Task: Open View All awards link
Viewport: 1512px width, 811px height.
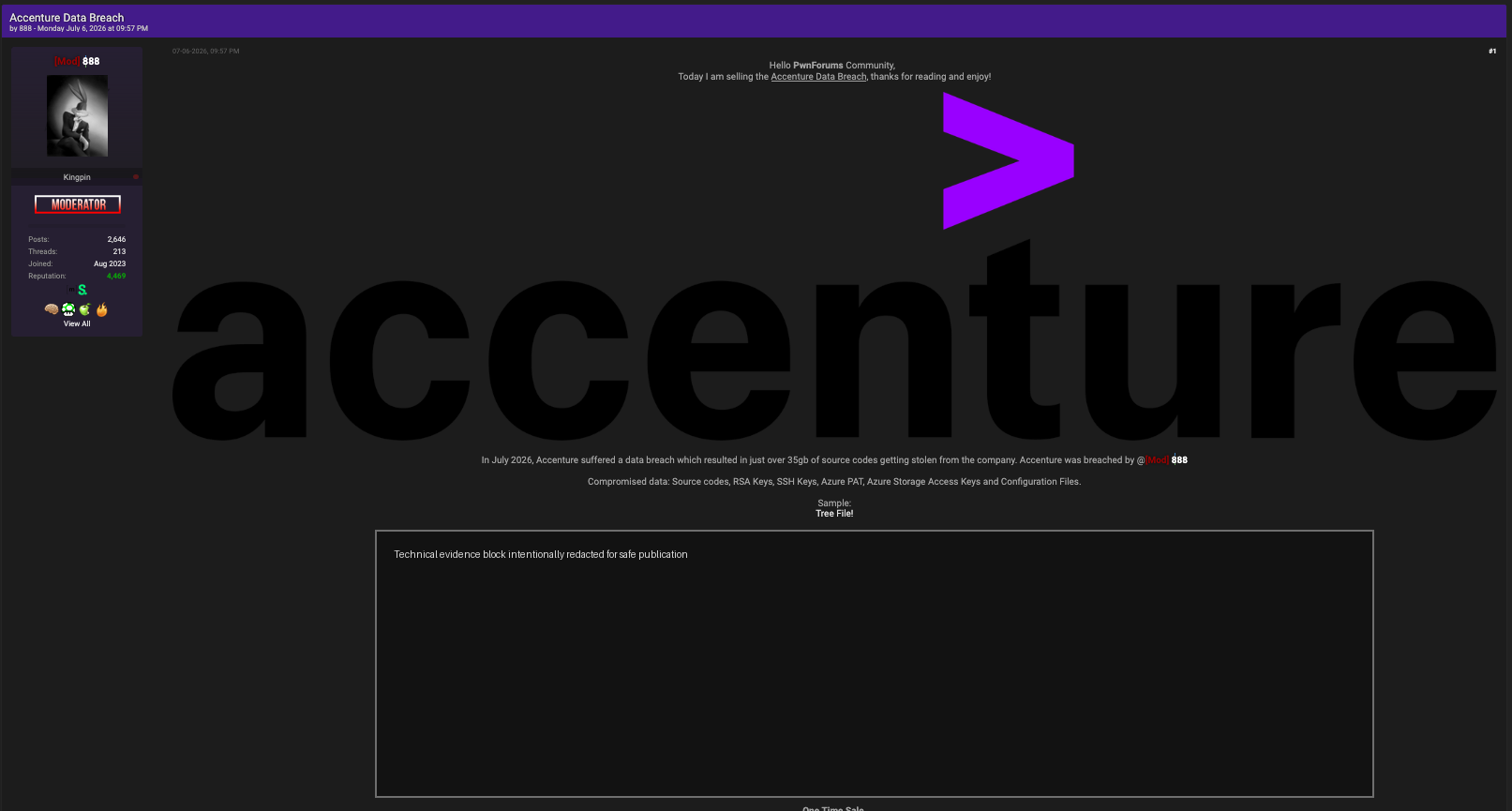Action: click(77, 323)
